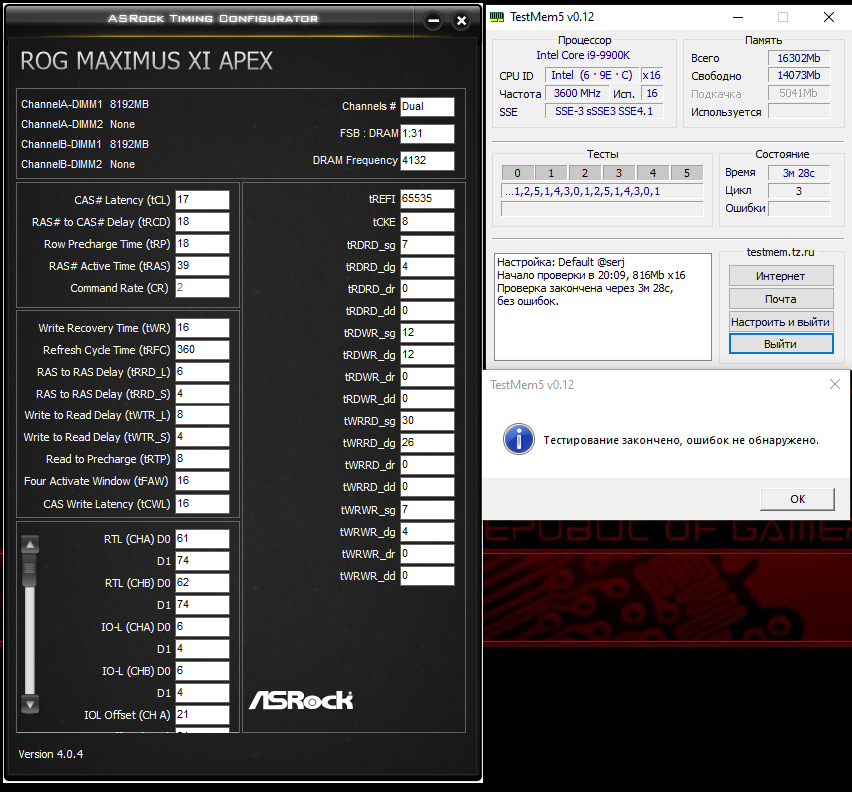Click the Всего memory value 16302Mb

point(799,58)
